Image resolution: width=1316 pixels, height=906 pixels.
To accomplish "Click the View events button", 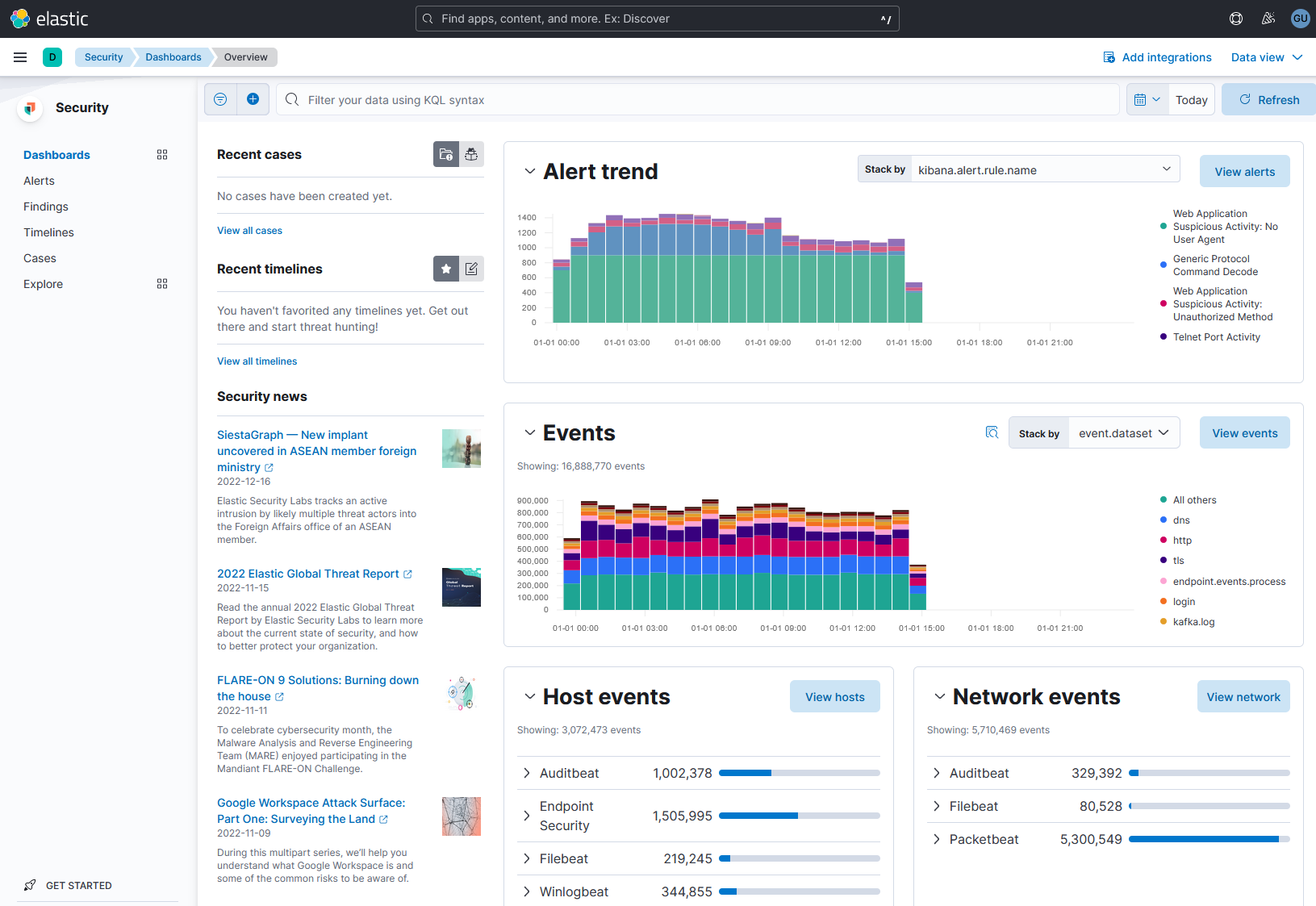I will tap(1245, 432).
